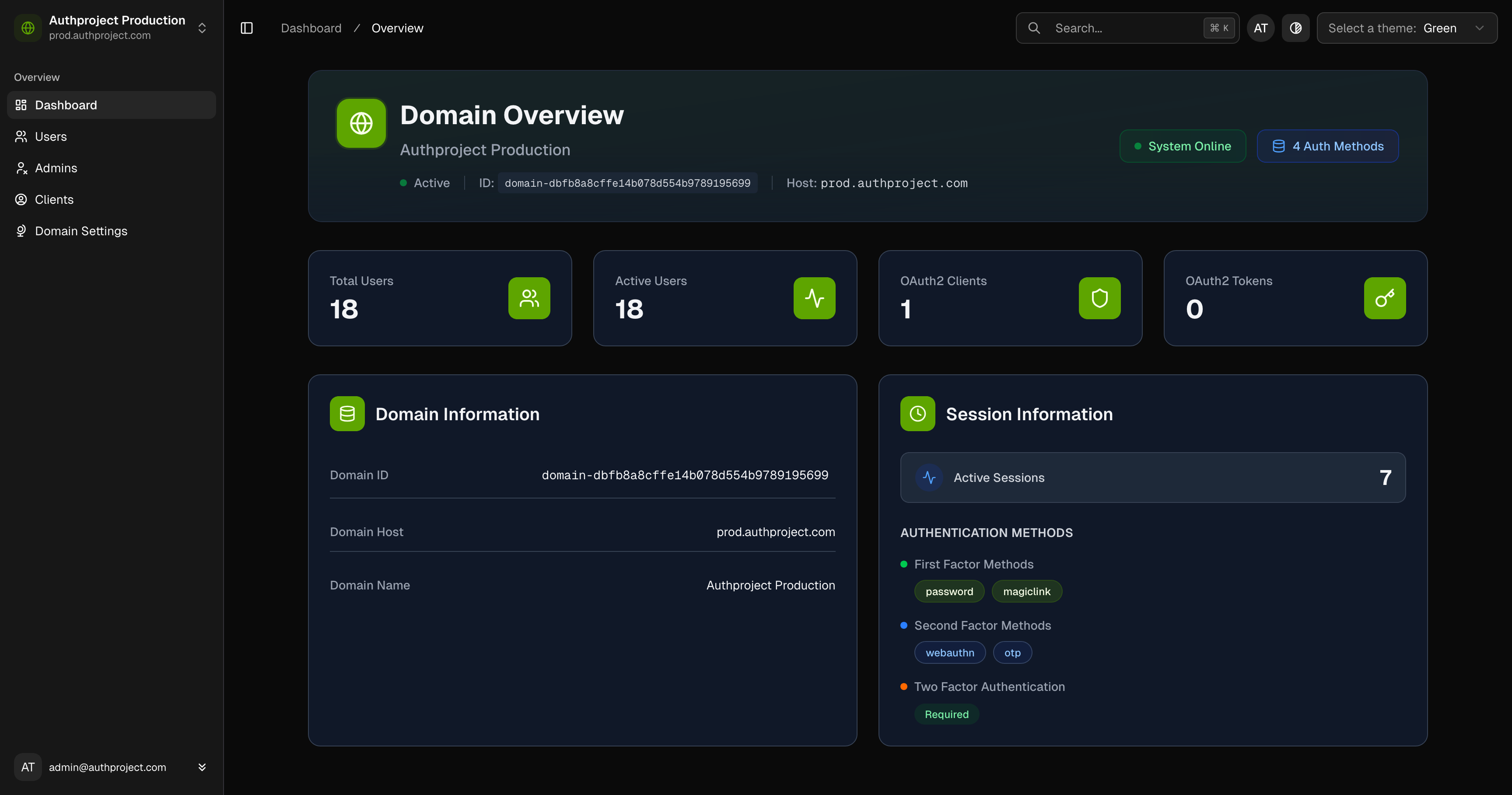The image size is (1512, 795).
Task: Click the Users people icon in sidebar
Action: pos(21,137)
